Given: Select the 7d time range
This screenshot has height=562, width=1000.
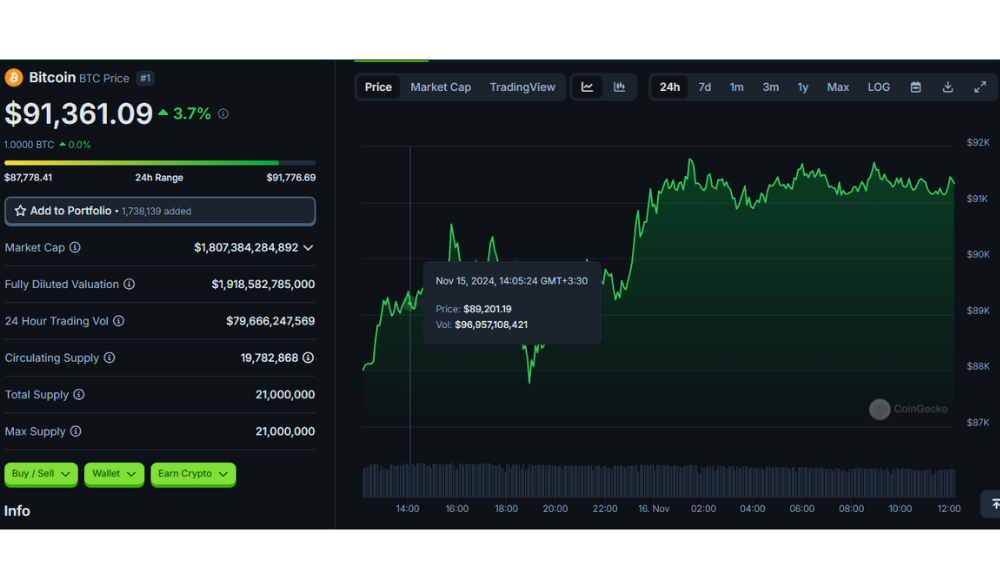Looking at the screenshot, I should [705, 87].
